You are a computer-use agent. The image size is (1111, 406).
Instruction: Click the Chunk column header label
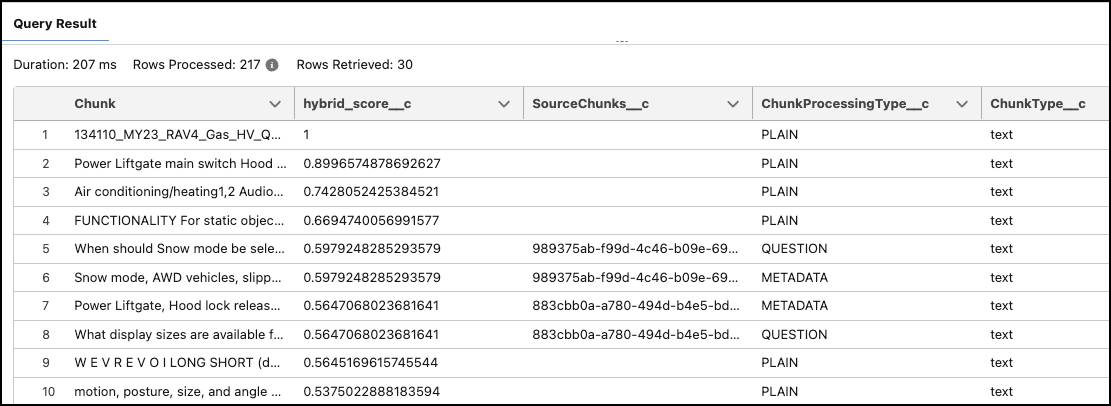[95, 104]
